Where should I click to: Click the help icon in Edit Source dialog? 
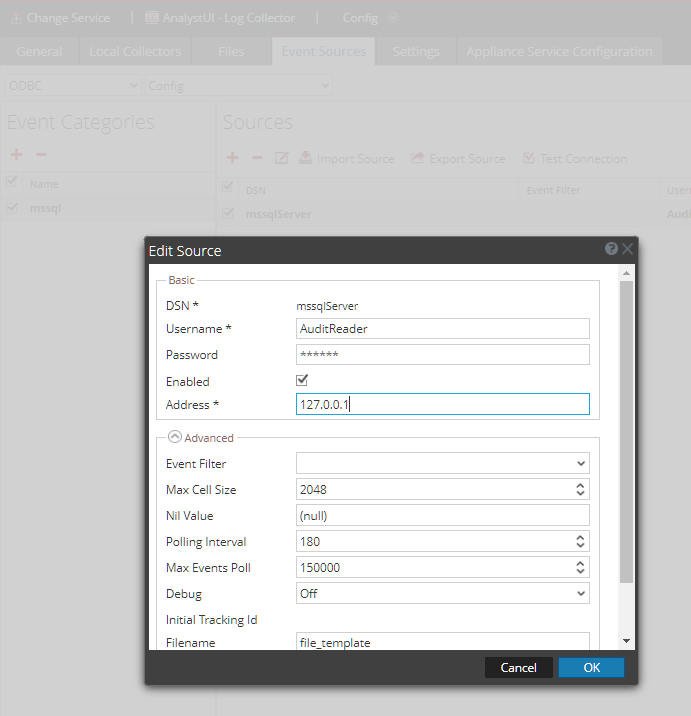(x=611, y=249)
